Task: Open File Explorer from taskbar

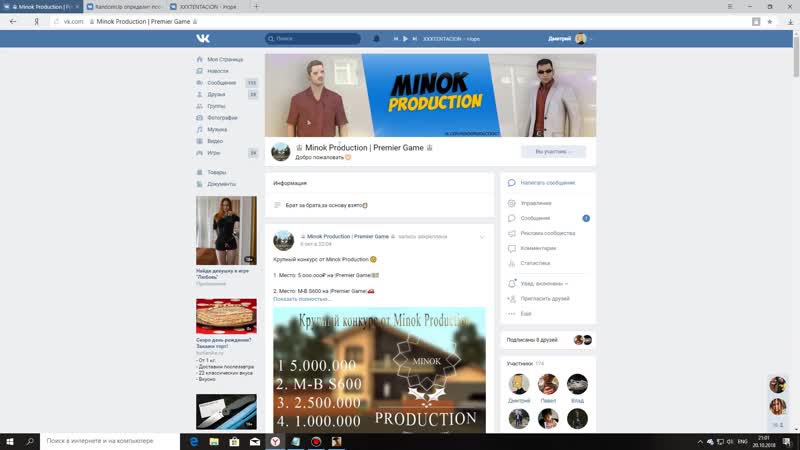Action: pyautogui.click(x=214, y=442)
